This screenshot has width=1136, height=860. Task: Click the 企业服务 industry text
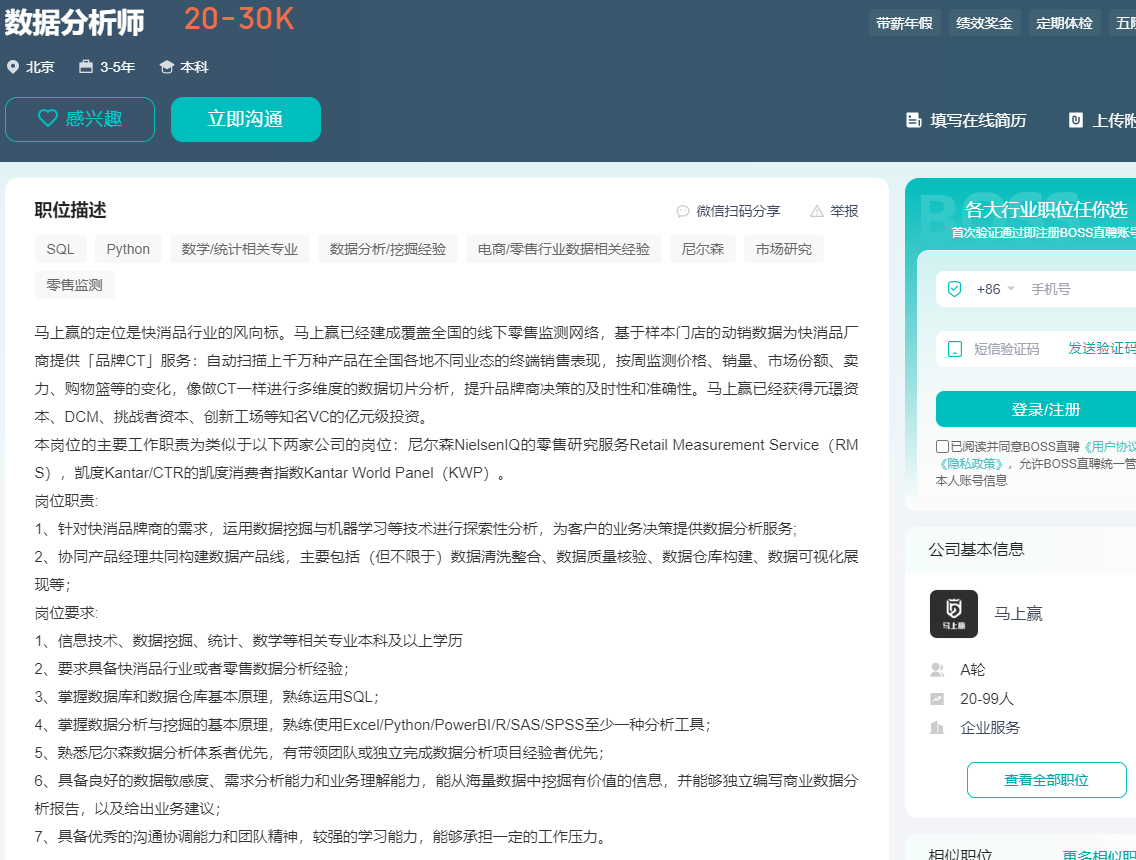(x=990, y=728)
